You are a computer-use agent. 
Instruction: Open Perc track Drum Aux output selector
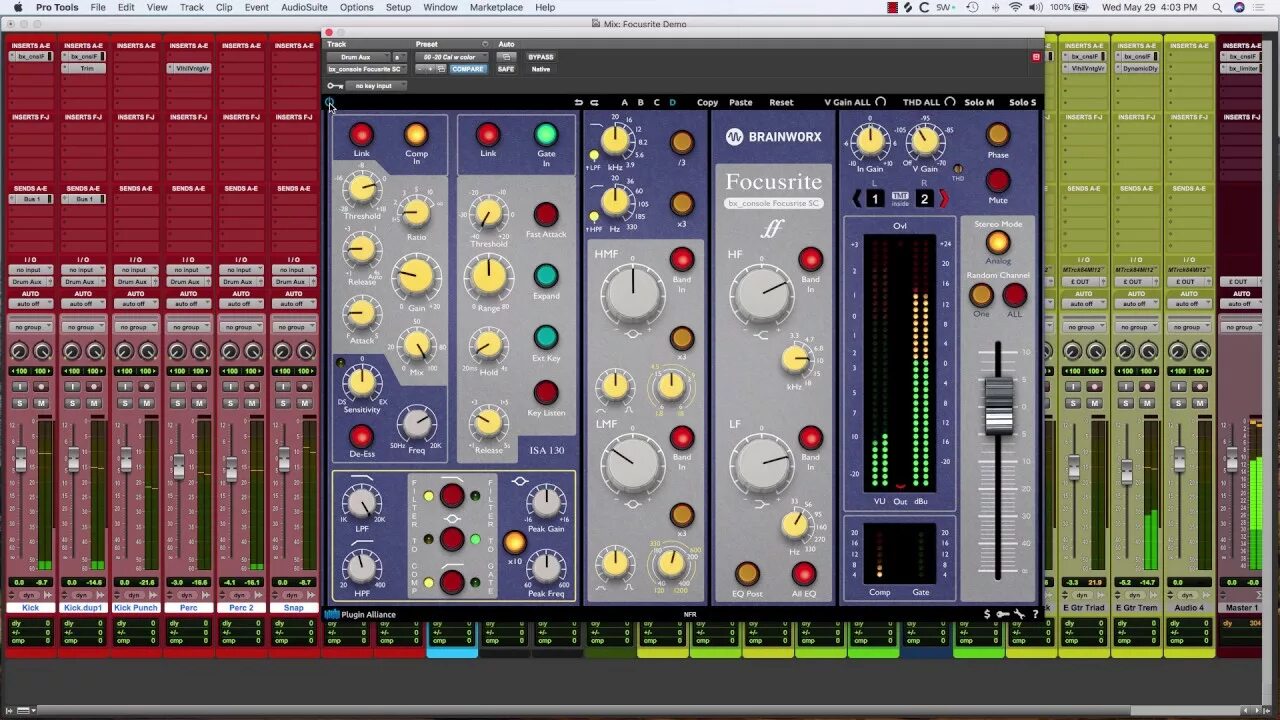[187, 282]
